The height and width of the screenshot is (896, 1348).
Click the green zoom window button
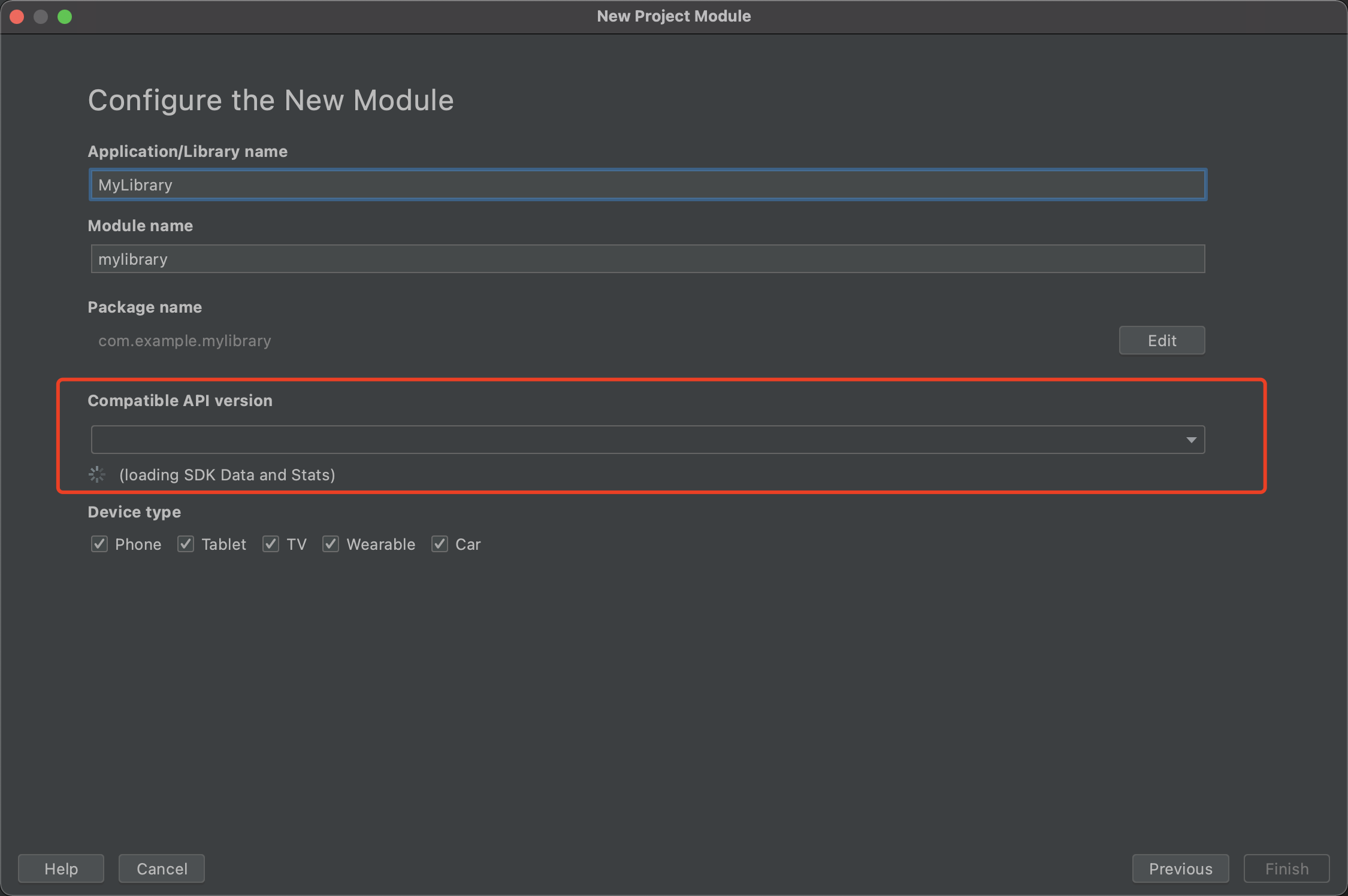pyautogui.click(x=65, y=17)
